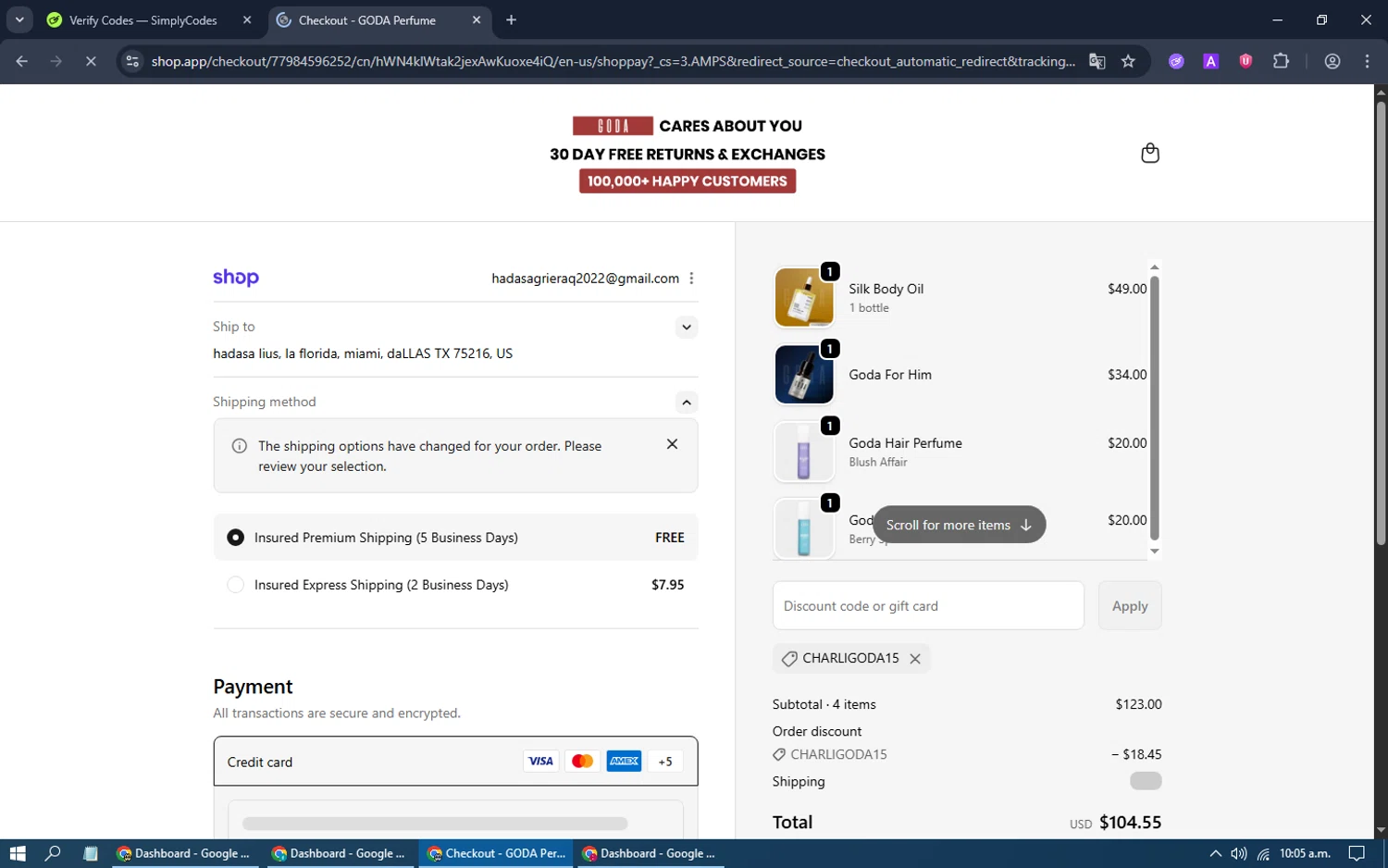1388x868 pixels.
Task: Click the order items list scrollbar
Action: point(1154,408)
